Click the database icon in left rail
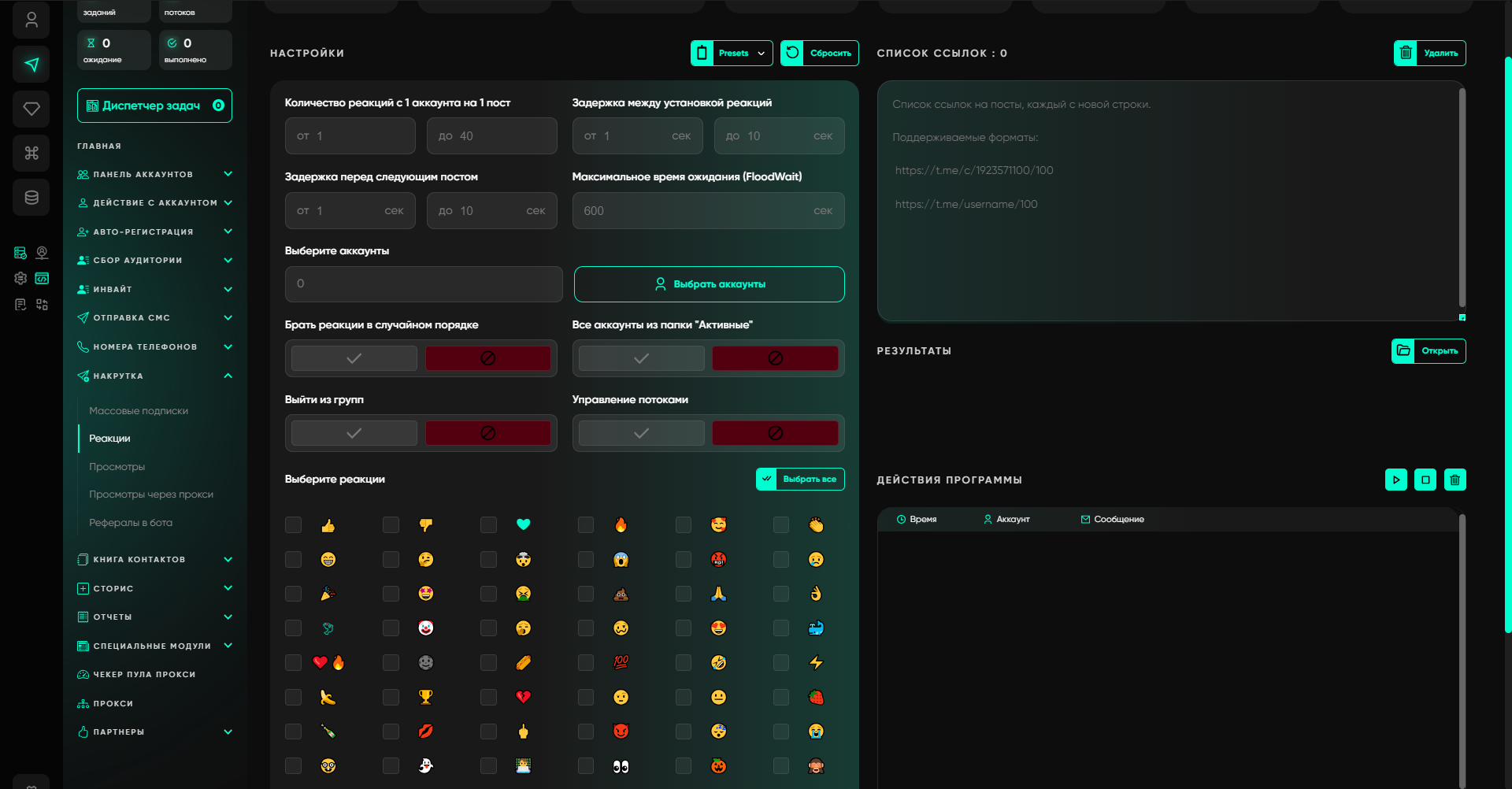The width and height of the screenshot is (1512, 789). 31,198
